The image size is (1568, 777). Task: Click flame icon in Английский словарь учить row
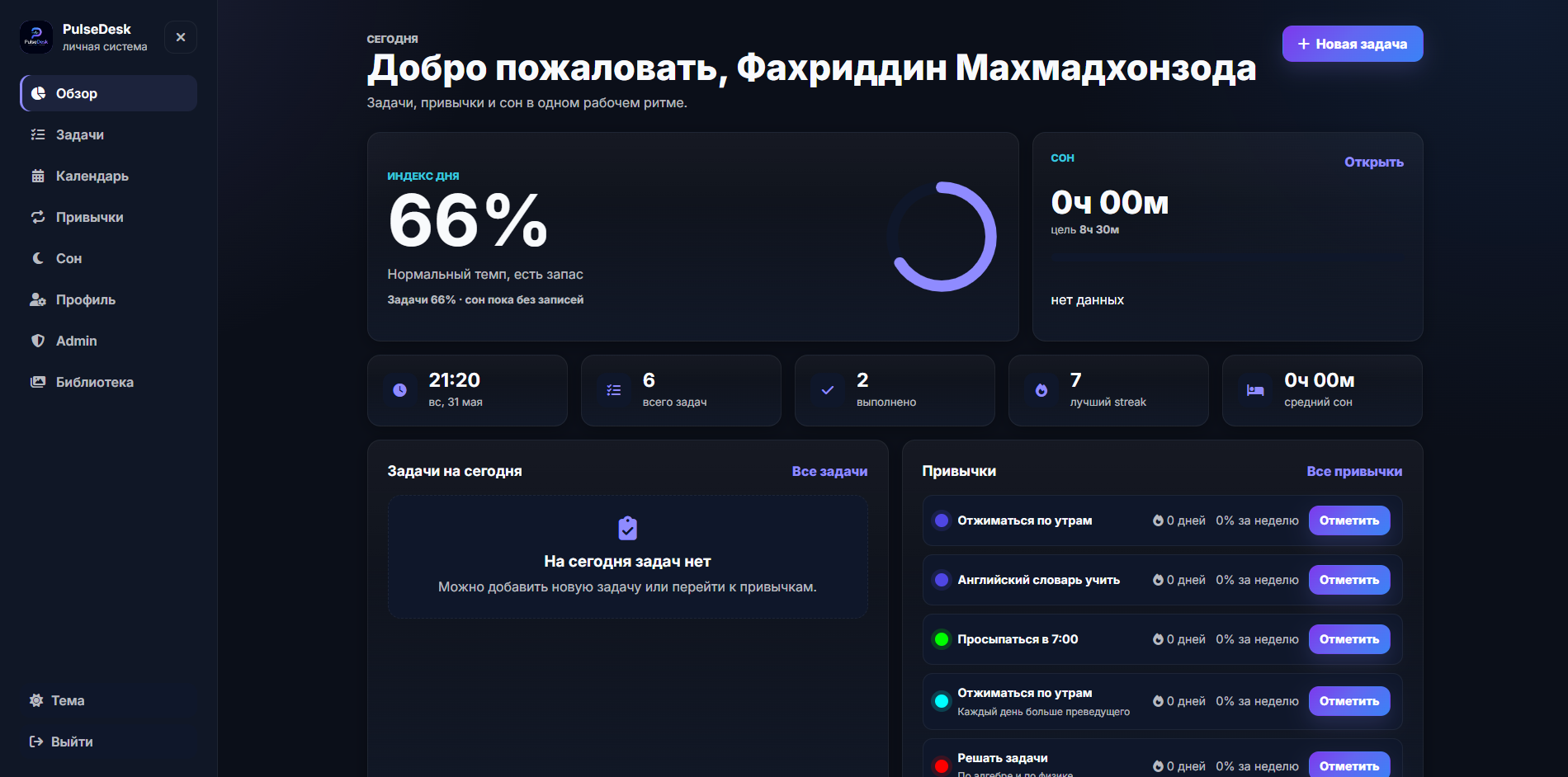(x=1158, y=580)
